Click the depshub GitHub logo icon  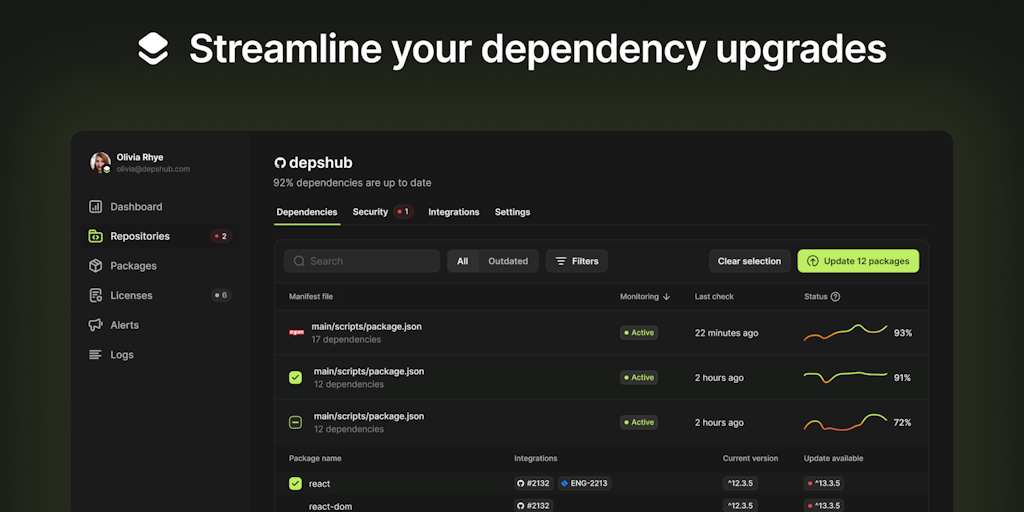(x=280, y=163)
